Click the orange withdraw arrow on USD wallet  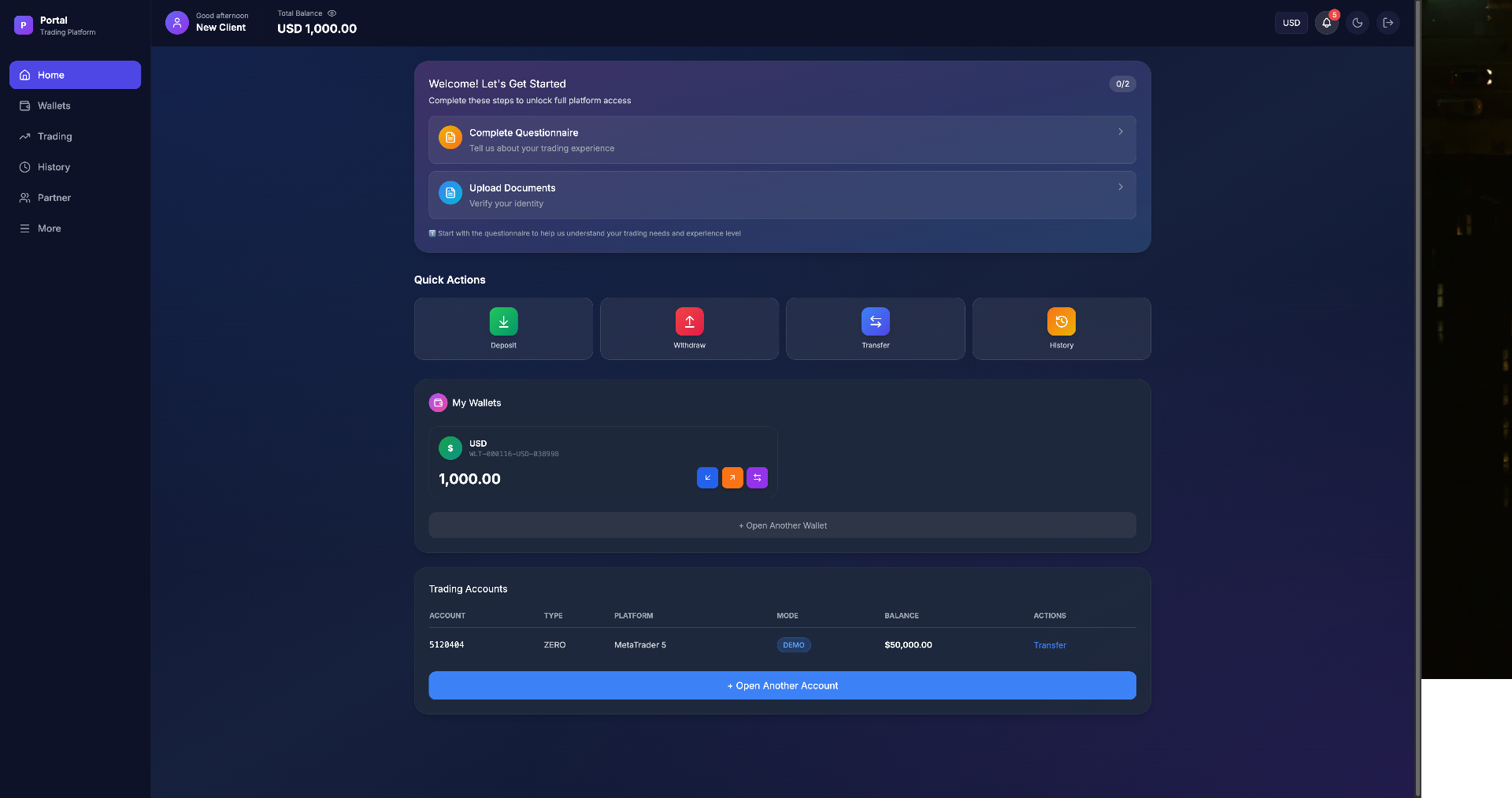tap(732, 477)
